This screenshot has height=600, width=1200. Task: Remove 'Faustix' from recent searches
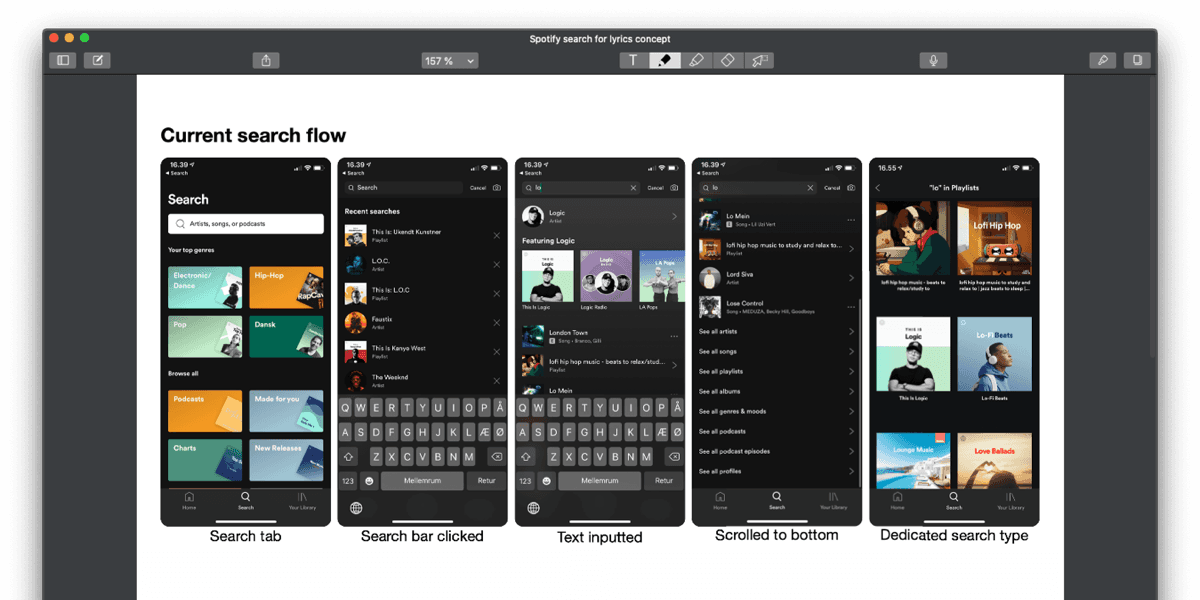(x=497, y=322)
